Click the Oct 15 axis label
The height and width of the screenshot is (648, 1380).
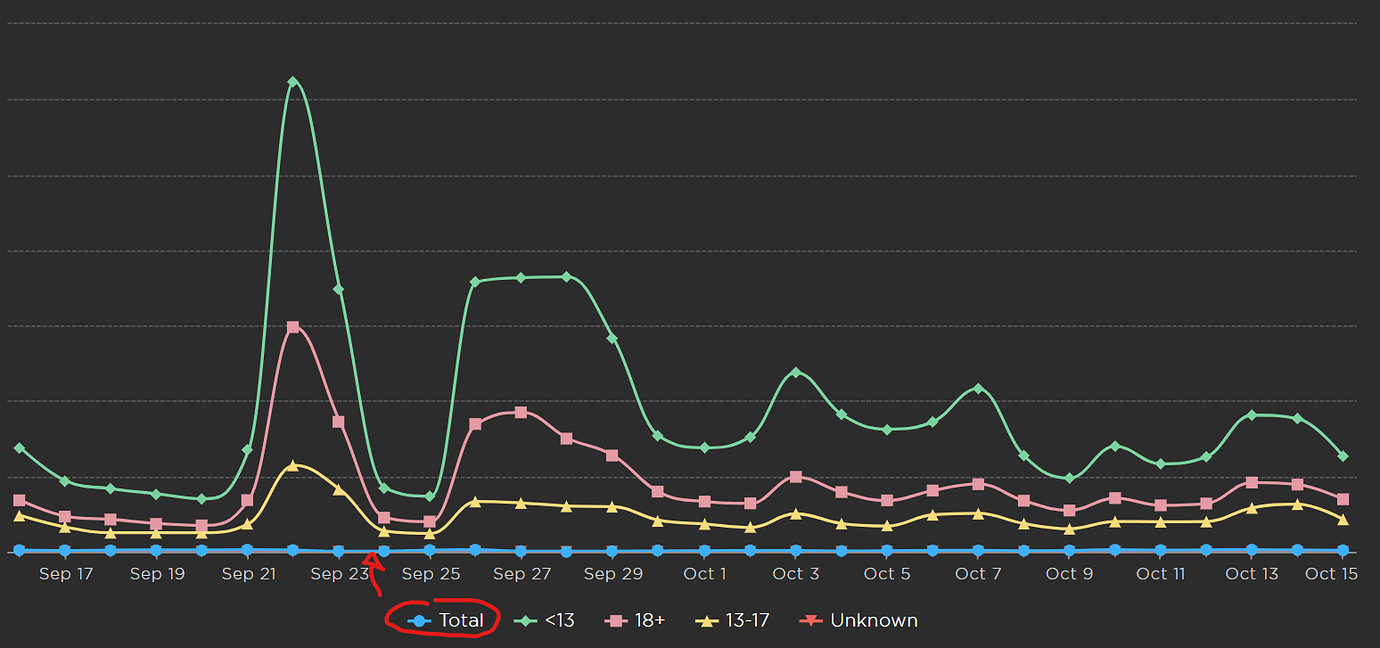coord(1332,573)
